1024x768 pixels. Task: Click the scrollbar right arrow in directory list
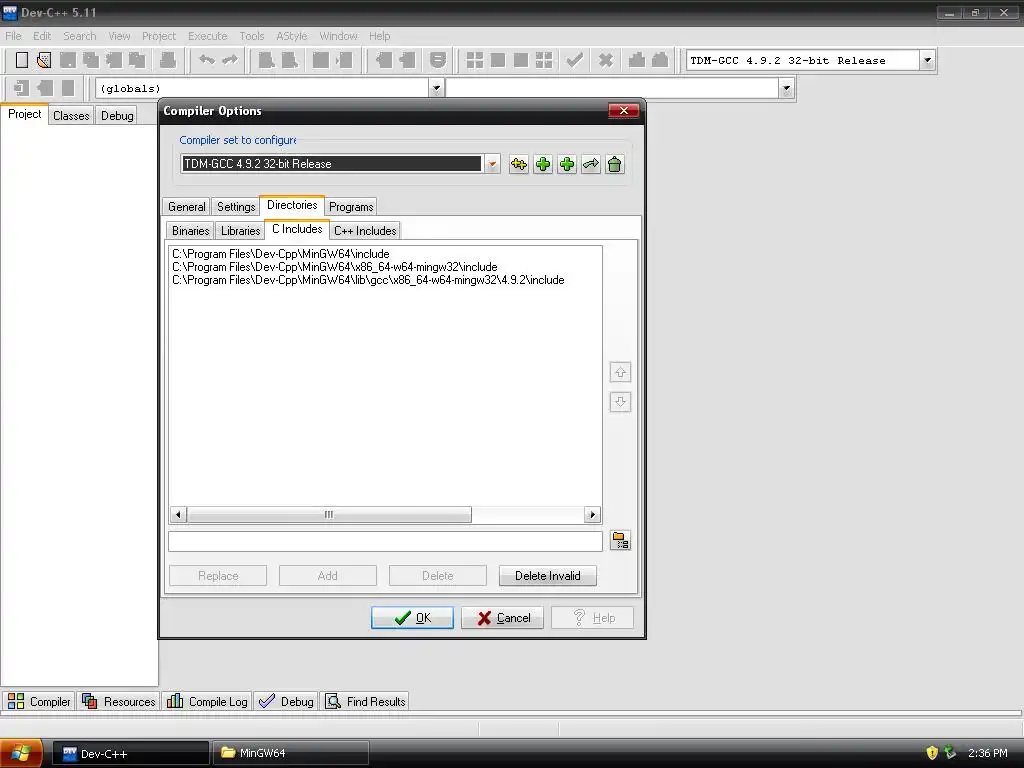point(592,515)
